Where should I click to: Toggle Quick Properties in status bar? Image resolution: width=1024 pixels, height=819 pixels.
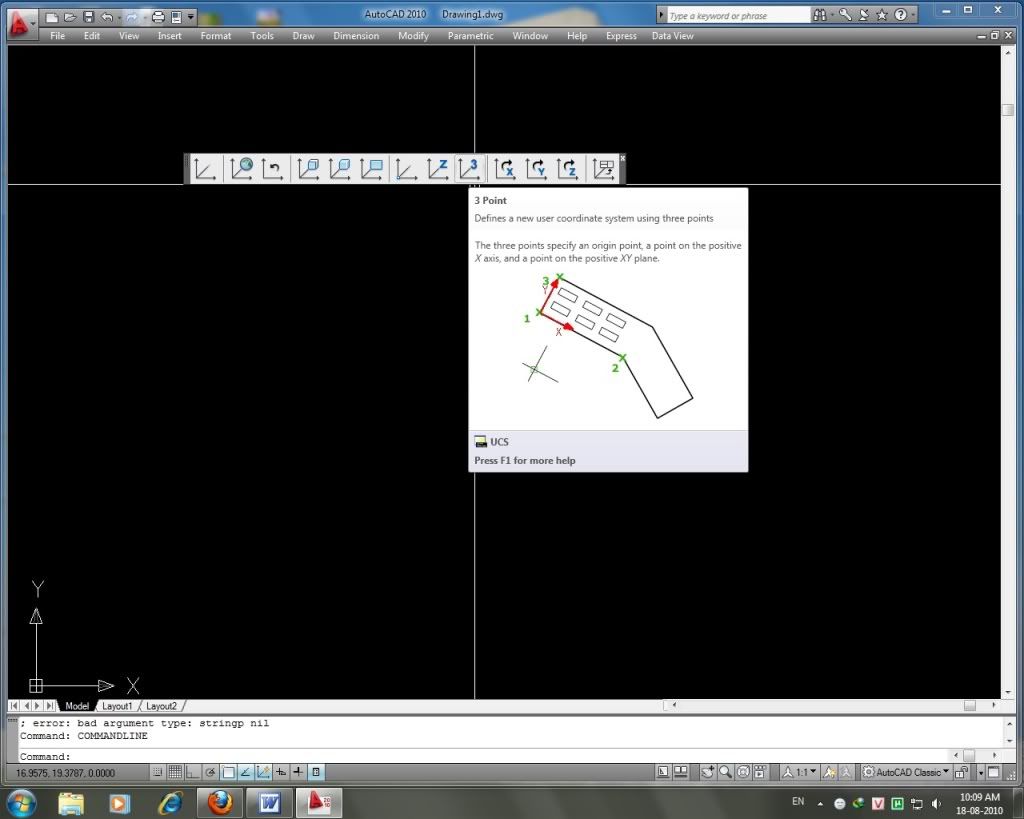[316, 772]
